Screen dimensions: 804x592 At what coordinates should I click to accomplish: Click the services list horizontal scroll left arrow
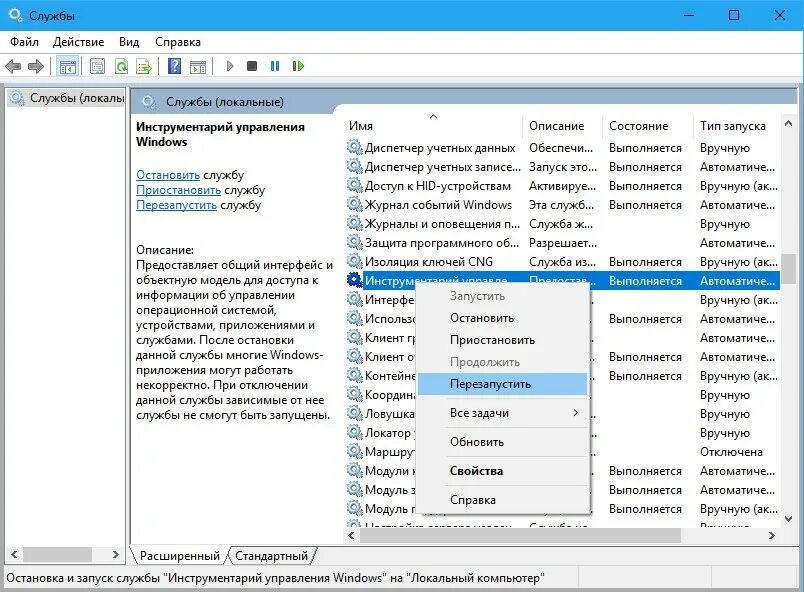click(x=351, y=536)
